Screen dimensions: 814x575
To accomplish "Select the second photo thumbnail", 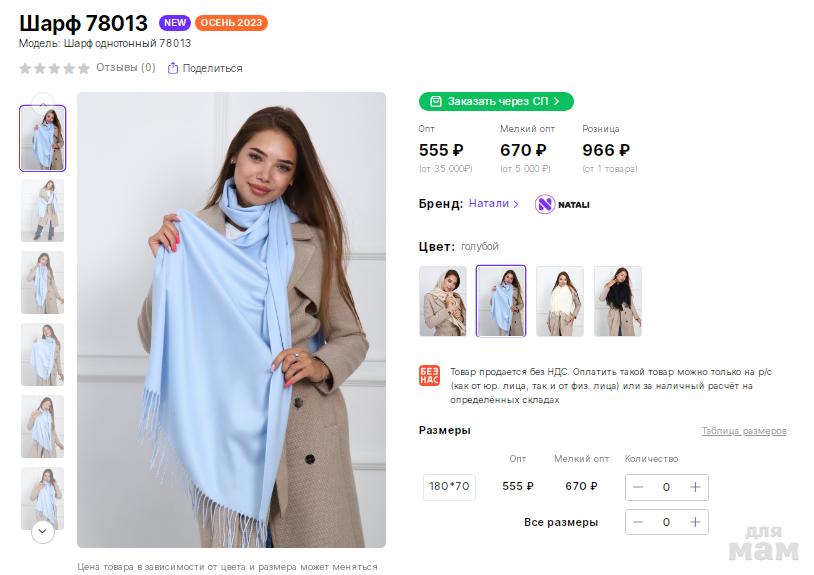I will tap(42, 210).
